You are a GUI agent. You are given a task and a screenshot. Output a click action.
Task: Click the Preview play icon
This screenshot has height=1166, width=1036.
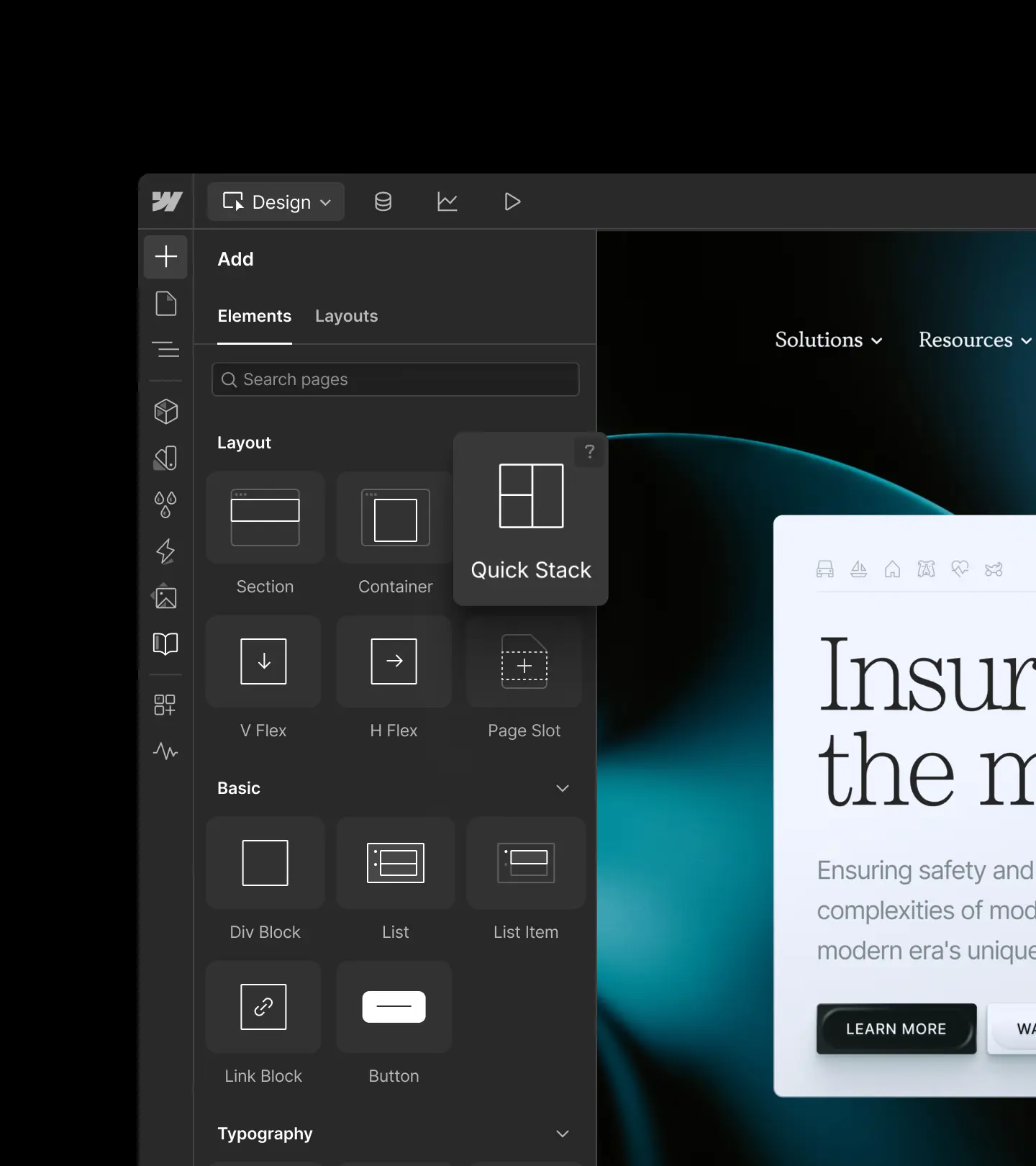(x=512, y=202)
